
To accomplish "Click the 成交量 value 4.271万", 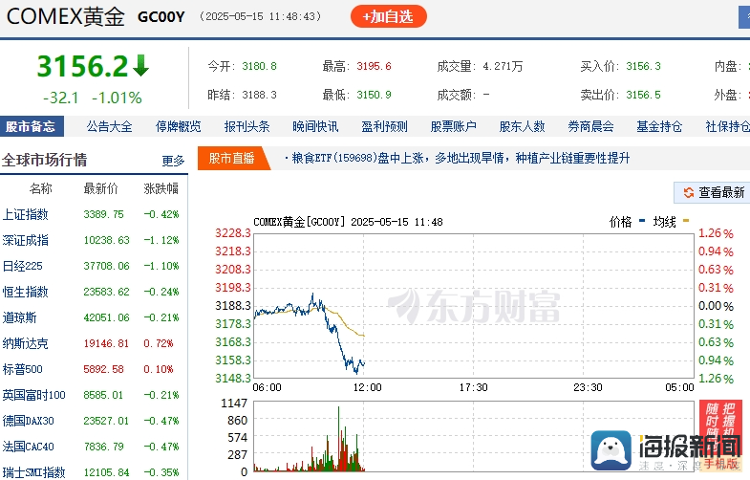I will click(503, 66).
